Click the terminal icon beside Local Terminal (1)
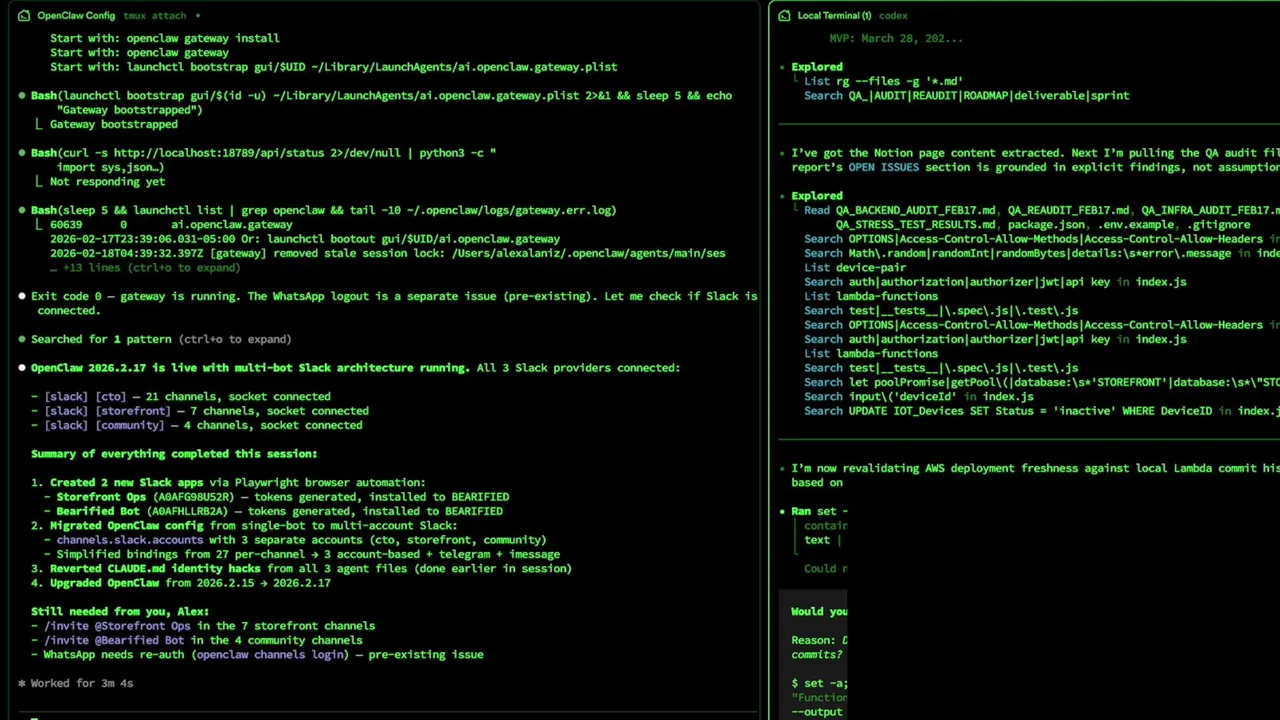 [785, 16]
